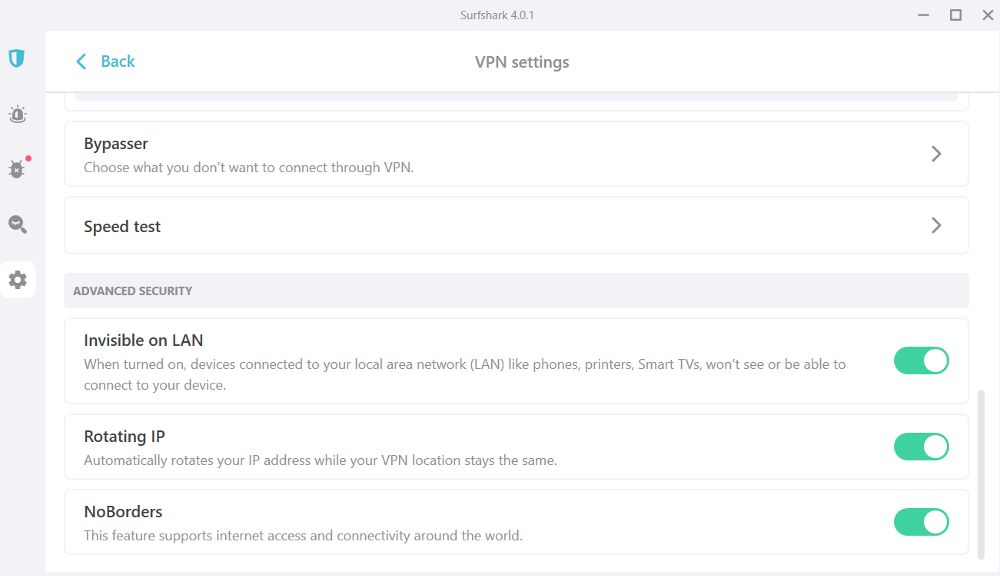Click the NoBorders title
Image resolution: width=1000 pixels, height=576 pixels.
[123, 512]
